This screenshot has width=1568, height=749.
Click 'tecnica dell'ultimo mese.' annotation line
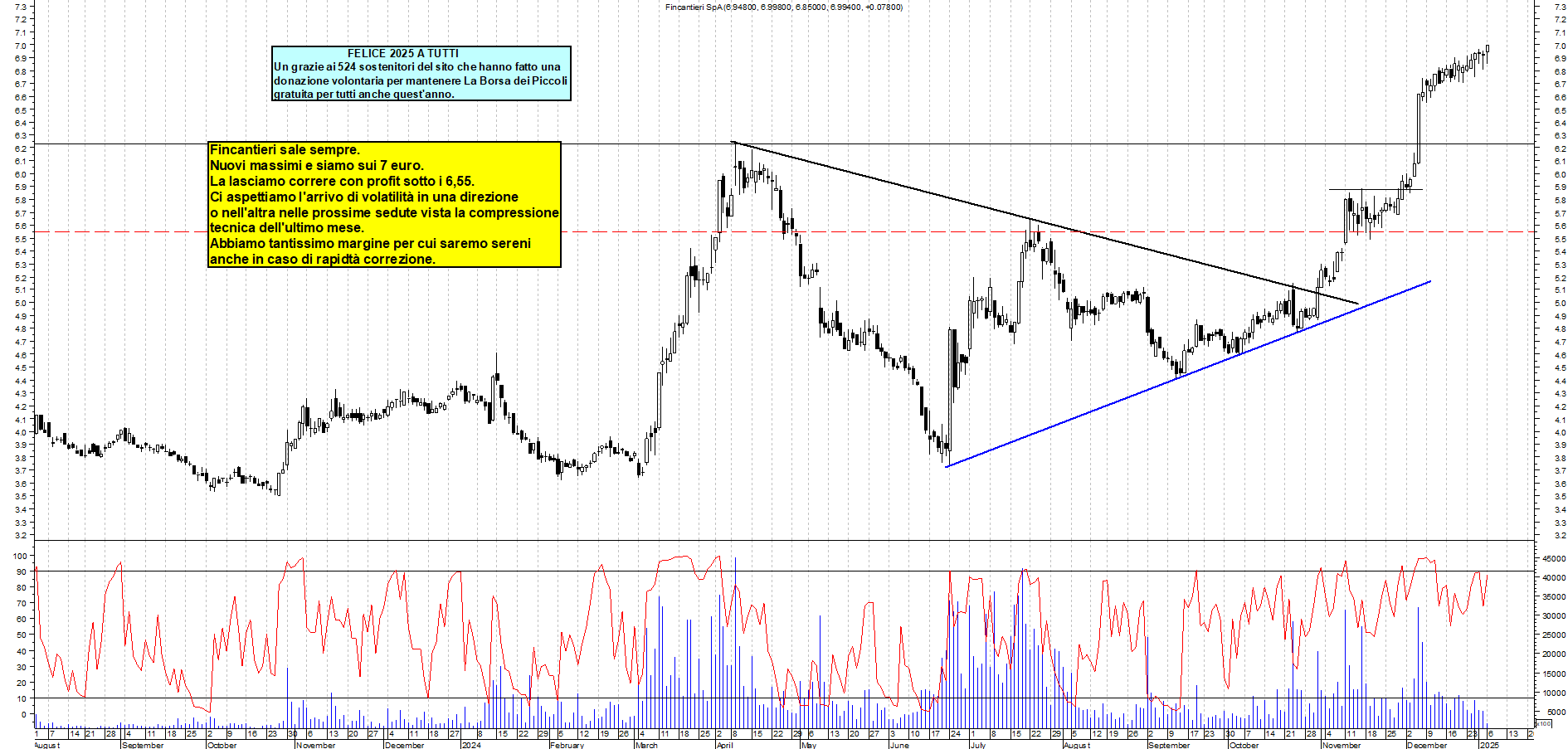(286, 228)
